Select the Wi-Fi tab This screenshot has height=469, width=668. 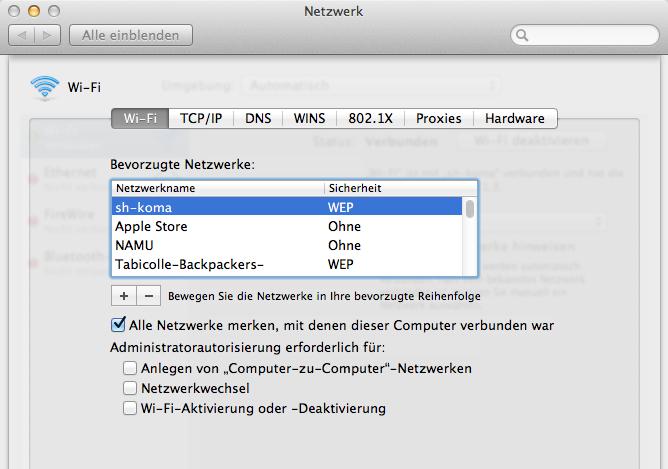[x=140, y=118]
